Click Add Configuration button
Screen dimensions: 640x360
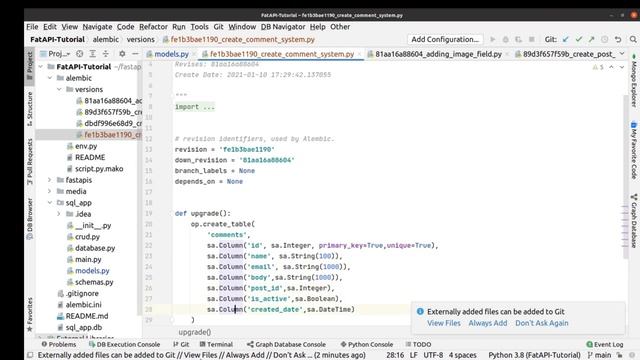coord(445,40)
